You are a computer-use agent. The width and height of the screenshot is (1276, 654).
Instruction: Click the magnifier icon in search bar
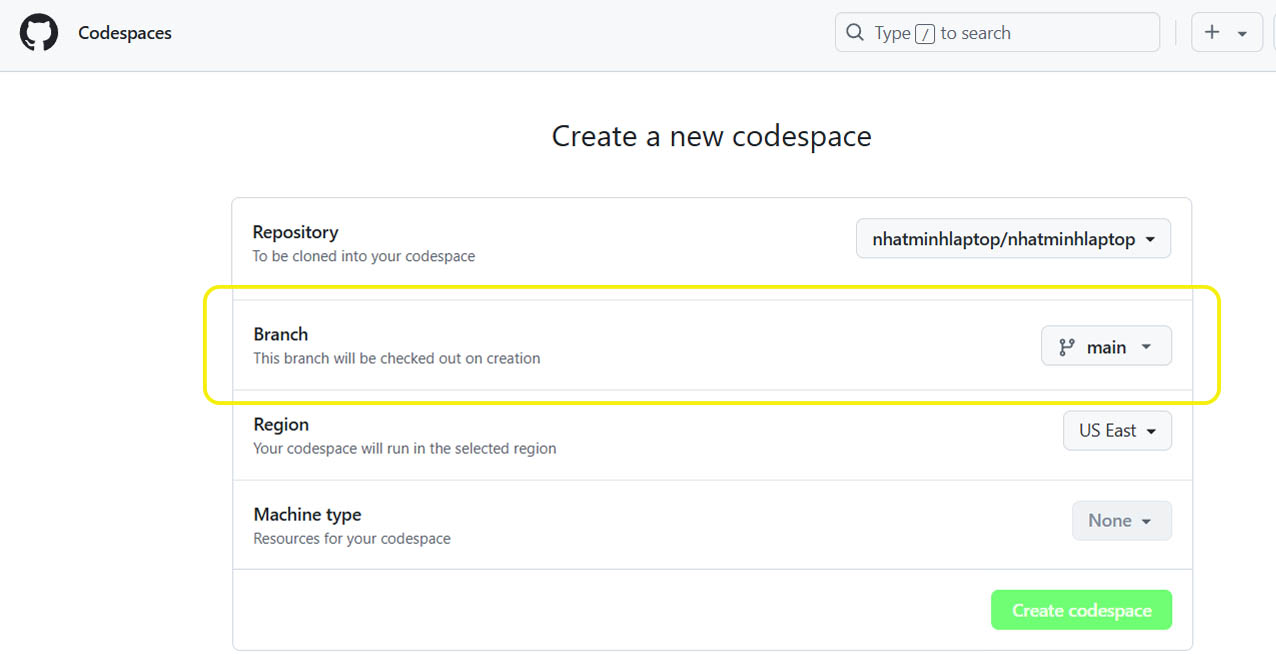855,32
